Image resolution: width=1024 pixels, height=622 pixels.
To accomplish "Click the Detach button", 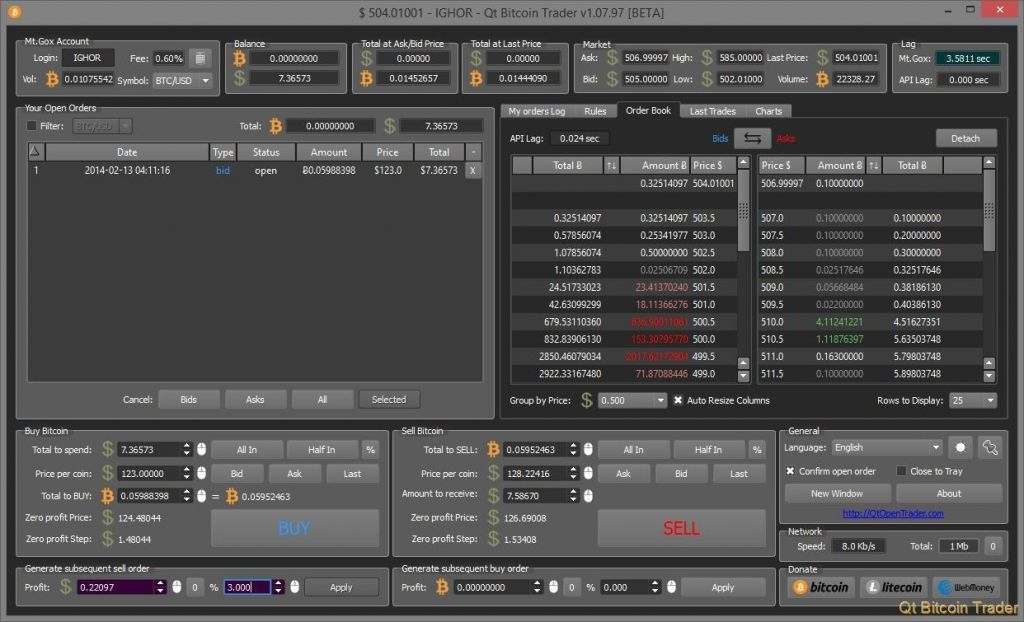I will (x=966, y=138).
